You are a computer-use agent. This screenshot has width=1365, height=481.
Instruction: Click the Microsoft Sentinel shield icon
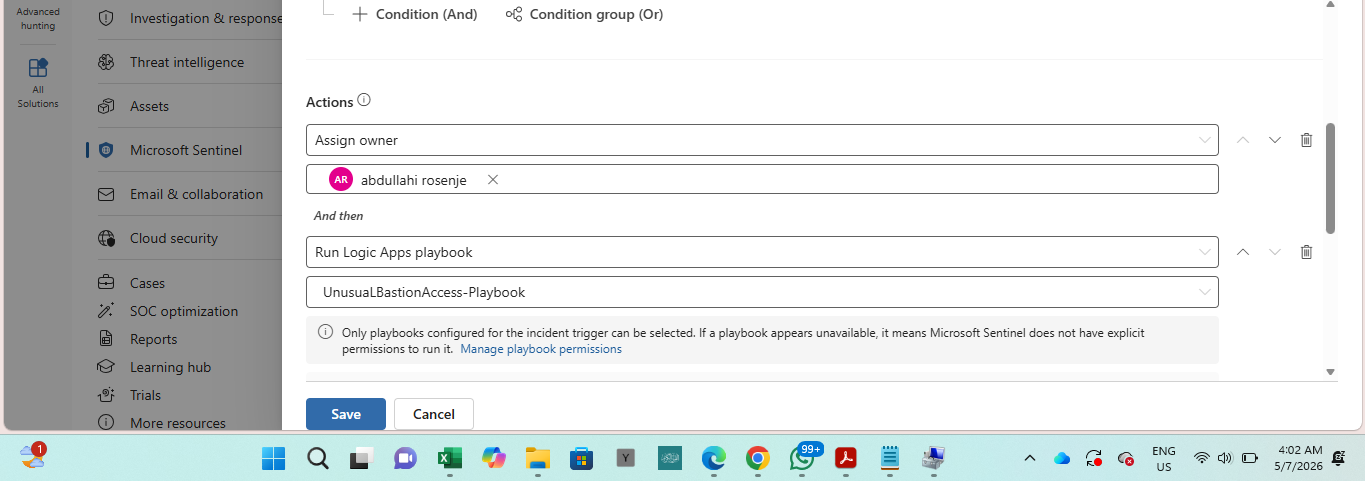coord(106,150)
